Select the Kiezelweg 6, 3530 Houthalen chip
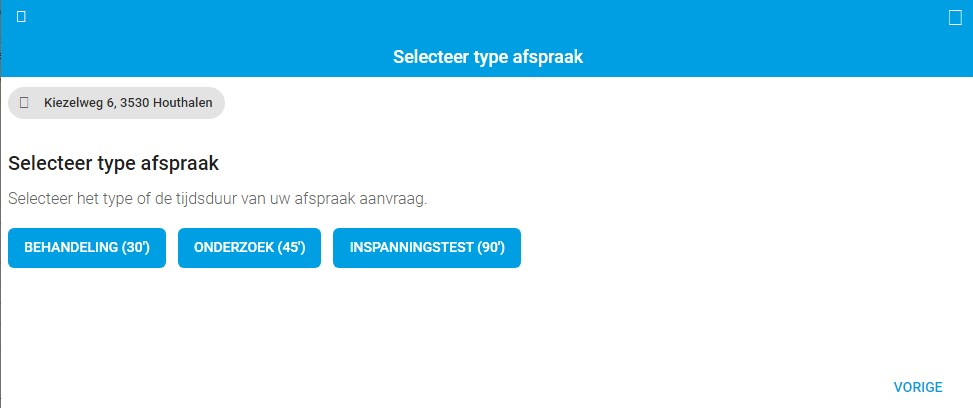The width and height of the screenshot is (973, 408). 116,103
